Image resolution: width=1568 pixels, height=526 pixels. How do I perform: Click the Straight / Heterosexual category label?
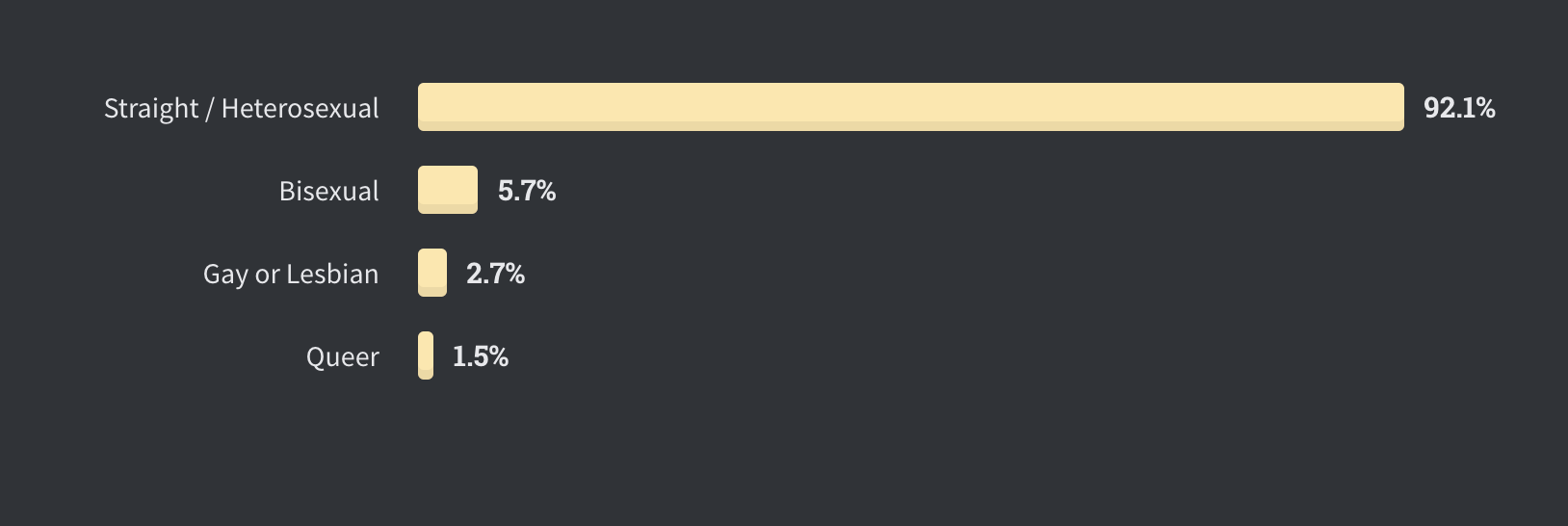[x=242, y=109]
